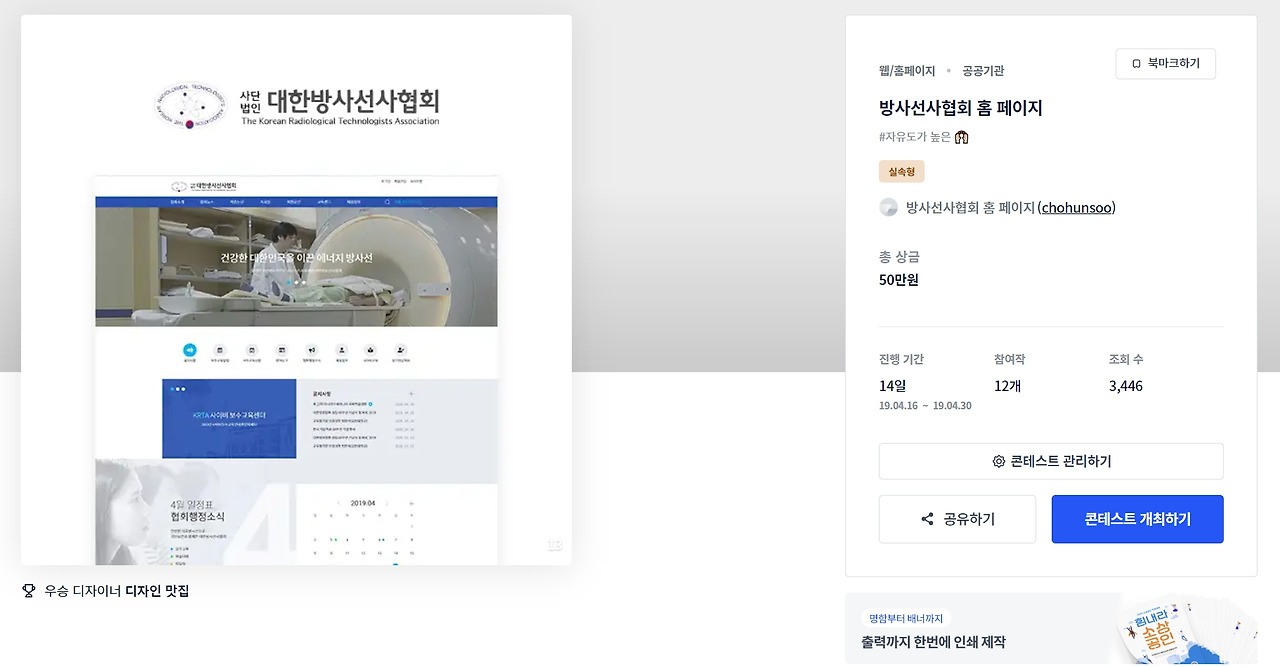Click the 북마크하기 bookmark button

click(x=1165, y=63)
